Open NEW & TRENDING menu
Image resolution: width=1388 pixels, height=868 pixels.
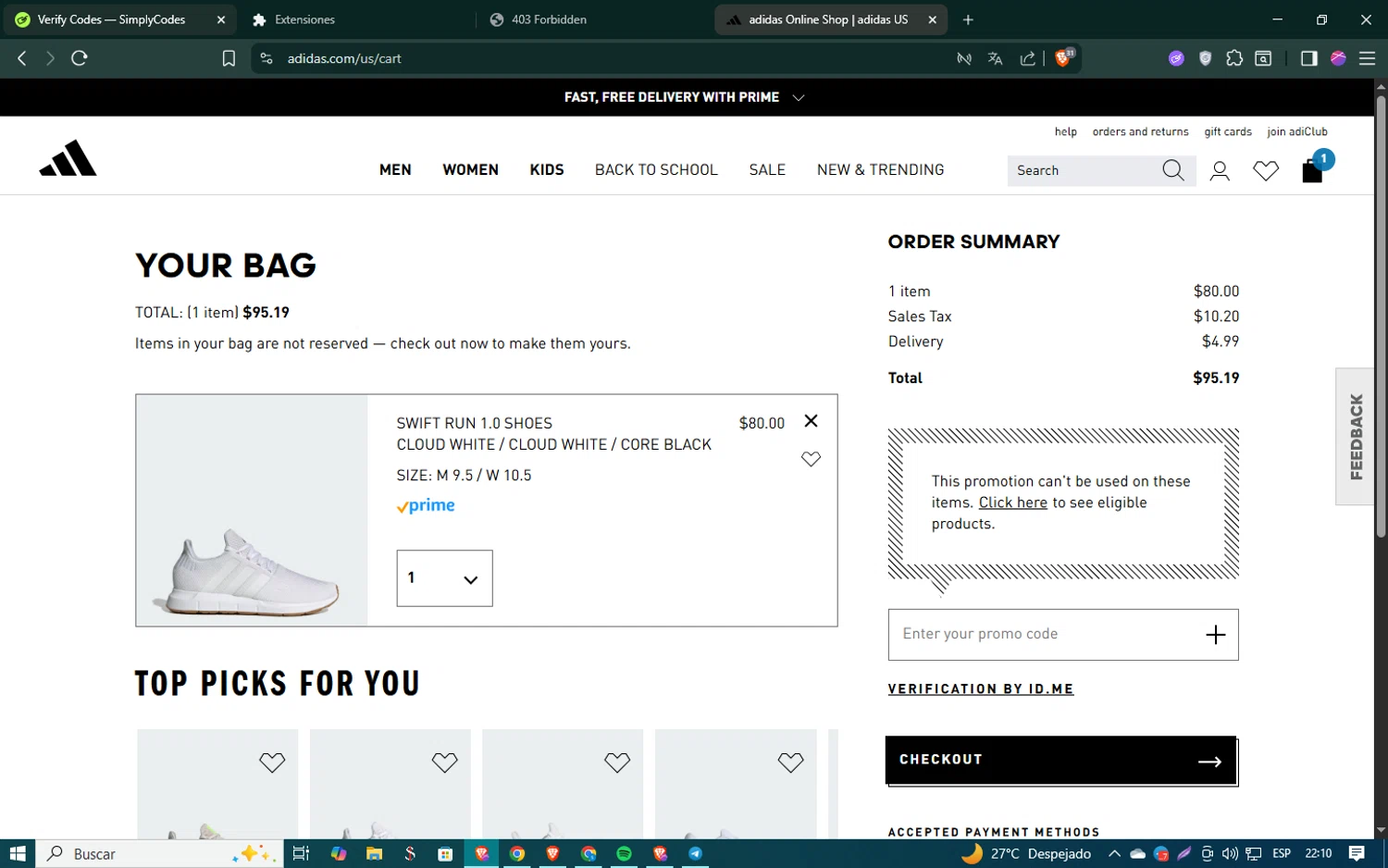click(880, 170)
